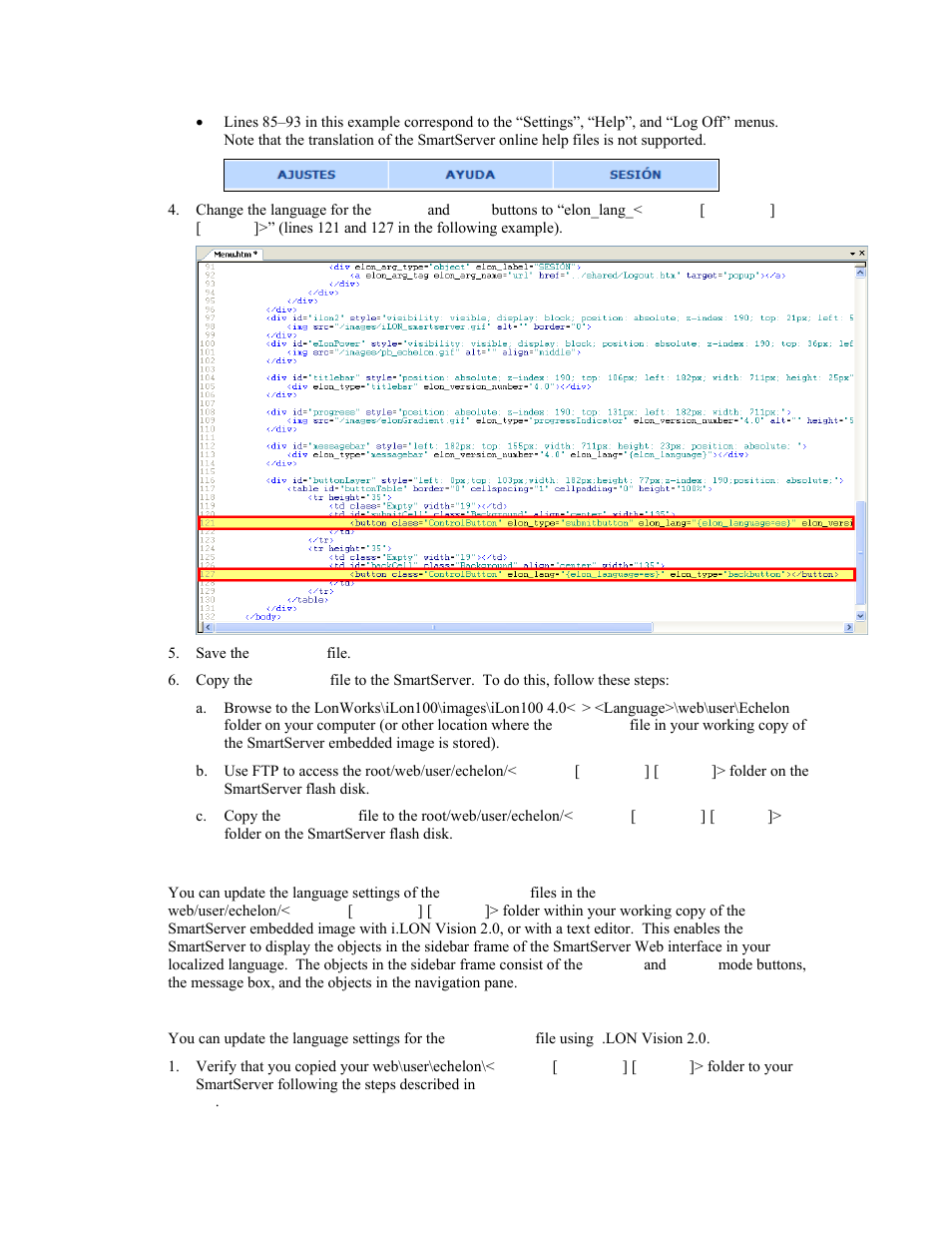Screen dimensions: 952x1233
Task: Click the horizontal scrollbar right arrow
Action: pos(849,628)
